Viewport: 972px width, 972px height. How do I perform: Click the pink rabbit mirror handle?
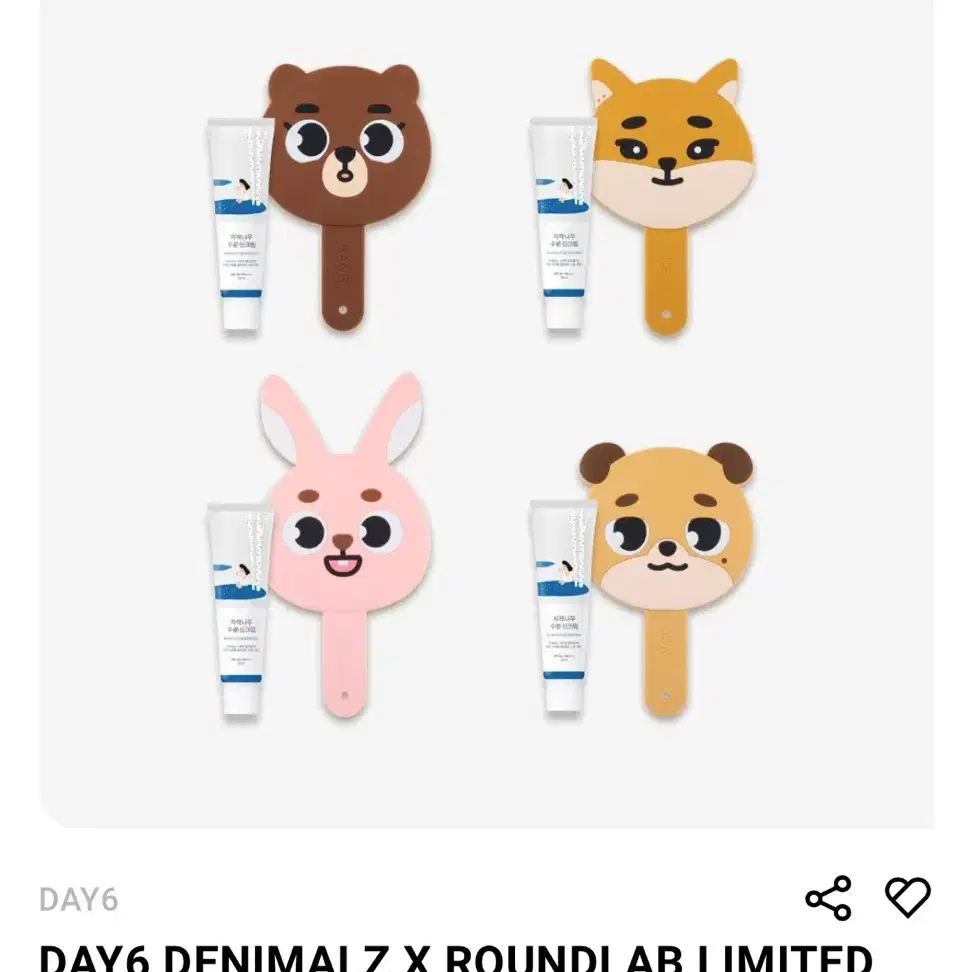pos(343,663)
